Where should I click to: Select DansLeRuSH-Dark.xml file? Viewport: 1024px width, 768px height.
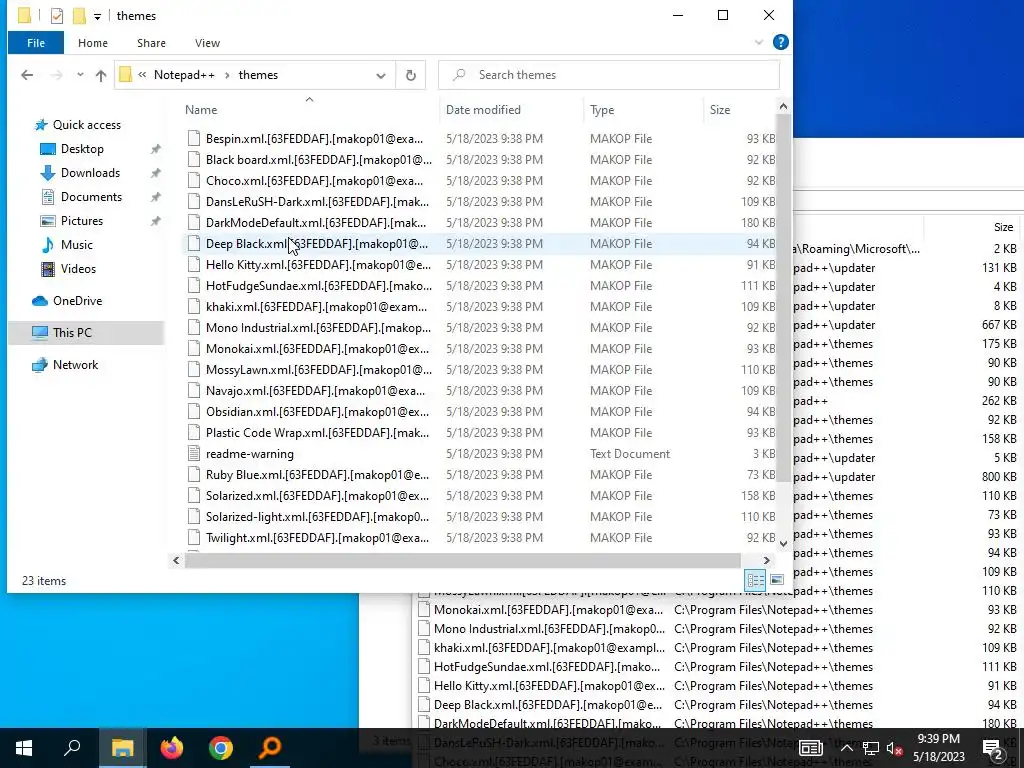[x=480, y=202]
